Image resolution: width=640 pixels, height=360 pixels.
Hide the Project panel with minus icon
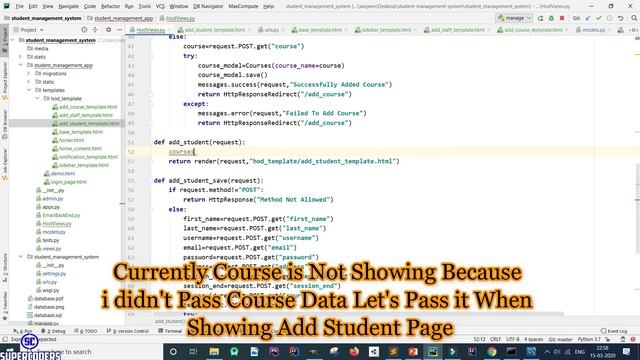(x=119, y=30)
